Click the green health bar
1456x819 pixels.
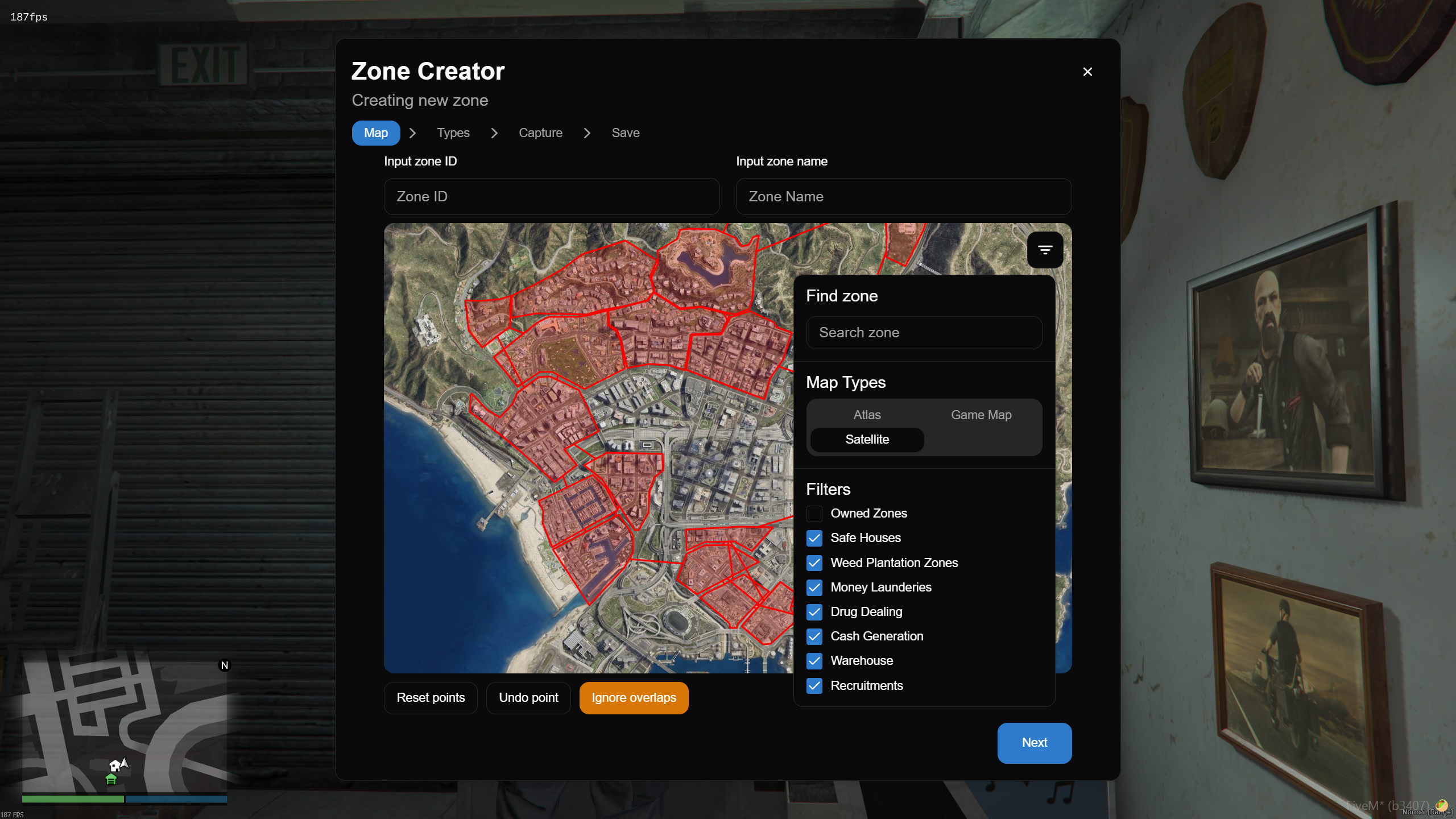73,799
